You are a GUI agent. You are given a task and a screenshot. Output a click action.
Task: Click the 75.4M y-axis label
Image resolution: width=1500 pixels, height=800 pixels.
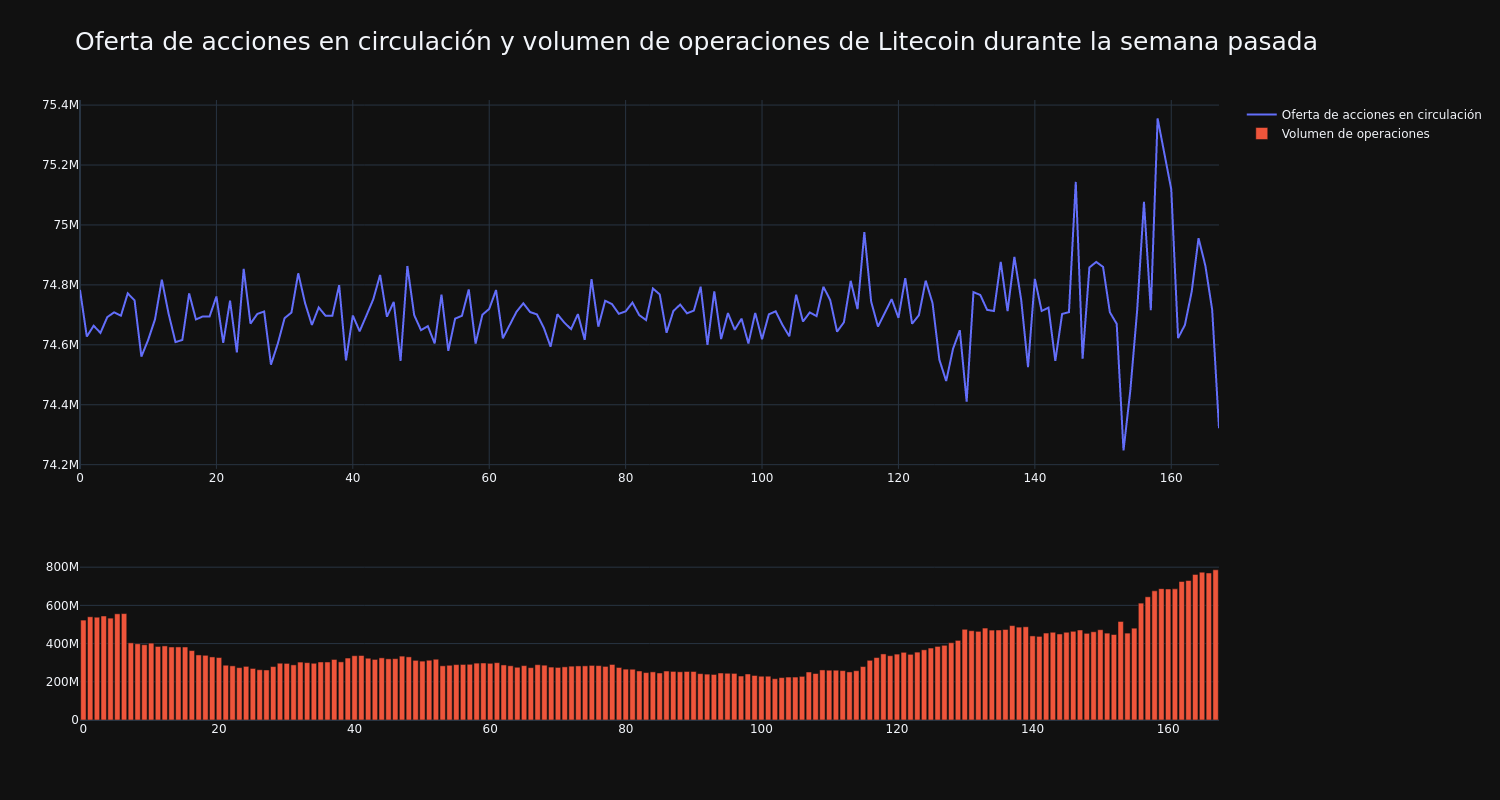coord(60,105)
